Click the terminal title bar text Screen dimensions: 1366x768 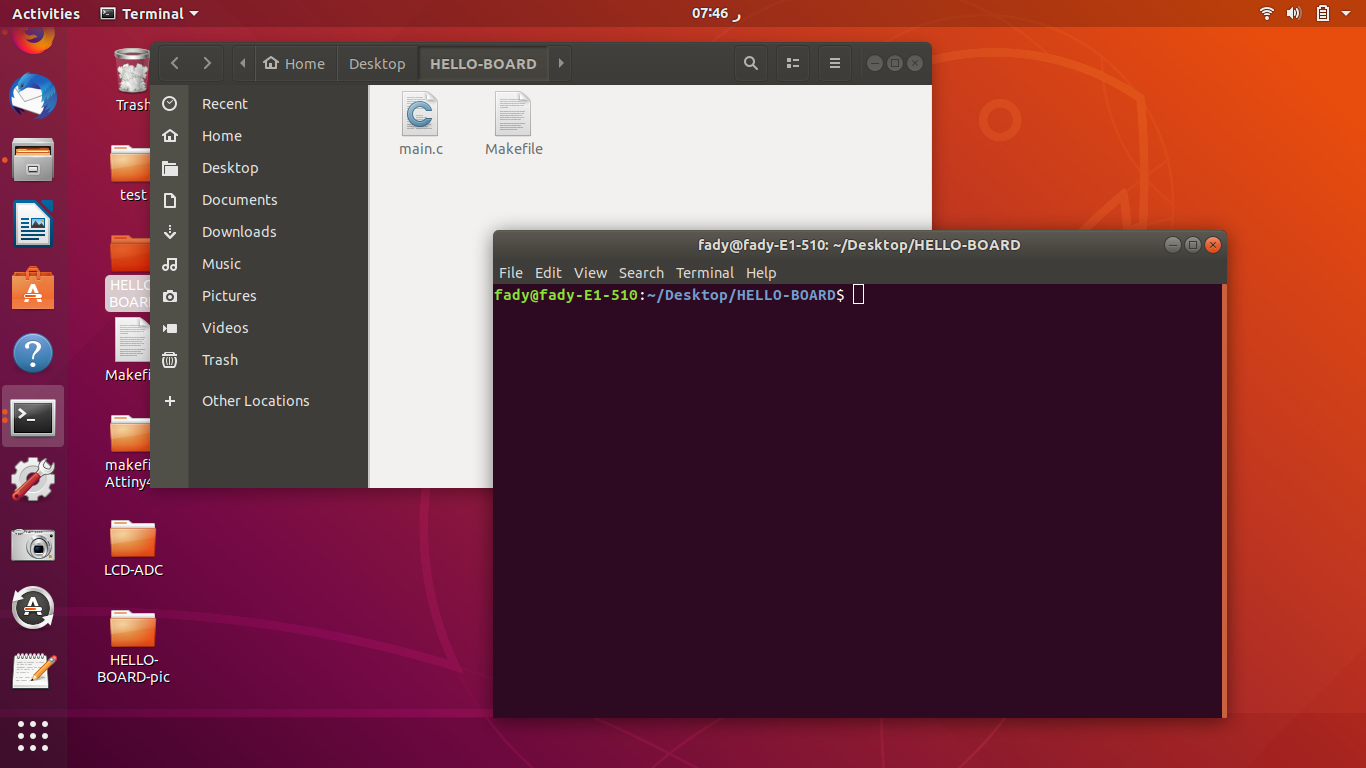click(859, 245)
